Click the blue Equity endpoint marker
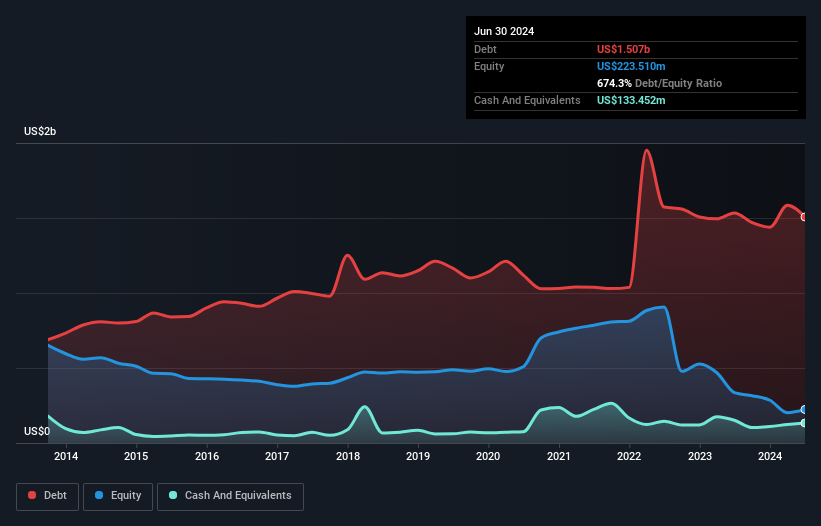The width and height of the screenshot is (821, 526). (804, 409)
